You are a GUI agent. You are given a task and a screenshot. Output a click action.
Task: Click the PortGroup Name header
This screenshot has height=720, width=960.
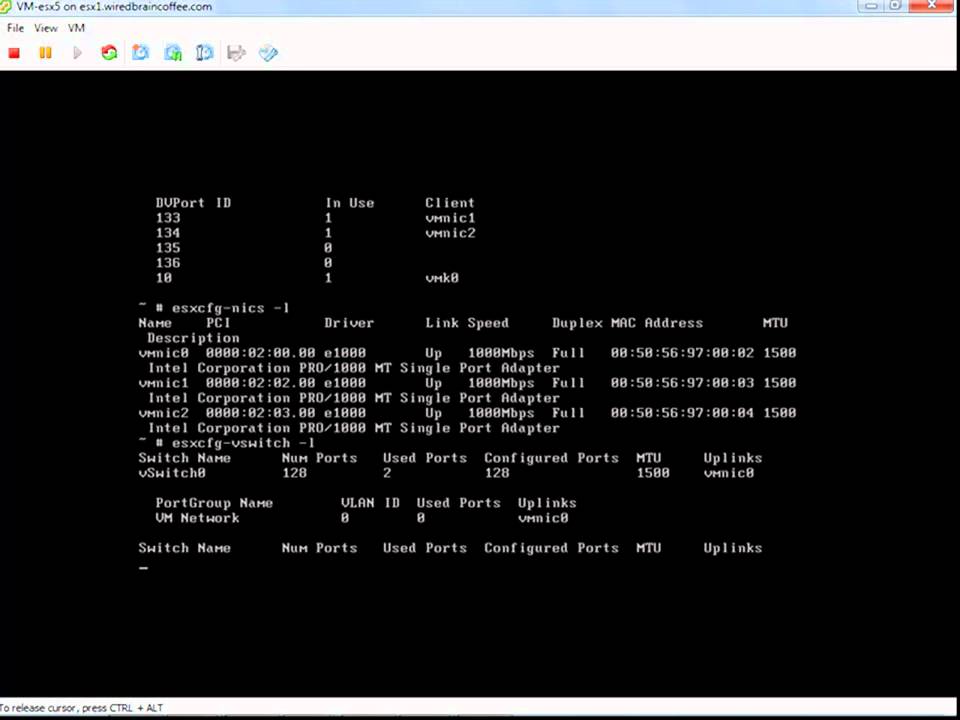click(214, 503)
